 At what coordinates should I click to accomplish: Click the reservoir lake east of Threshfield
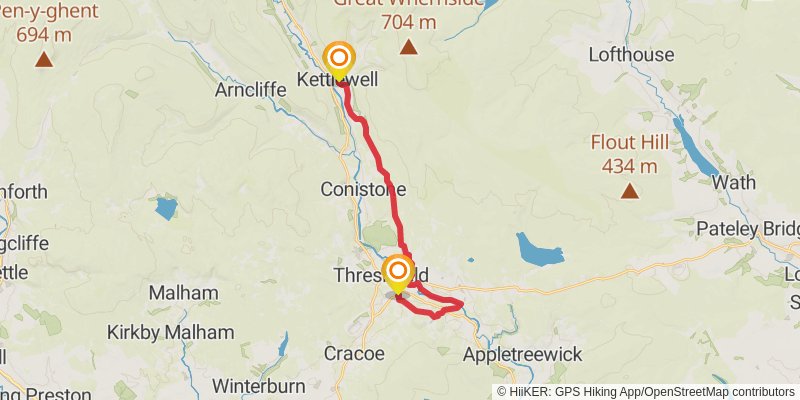(539, 249)
